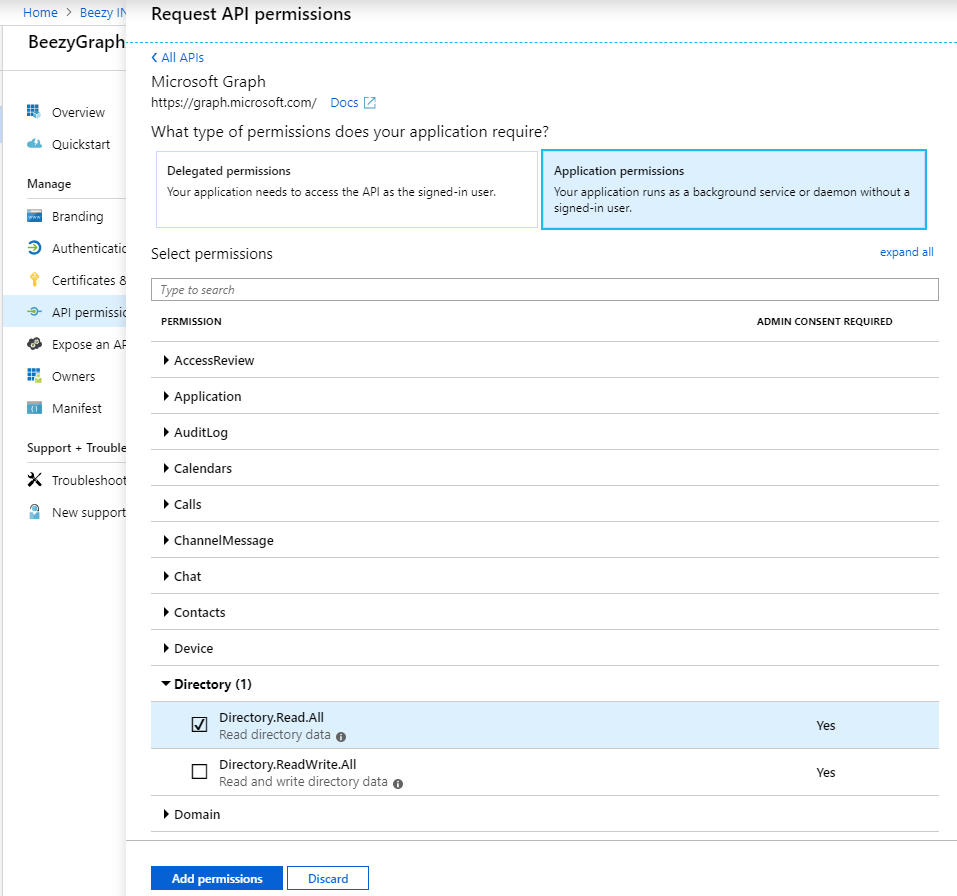
Task: Click the Authentication arrow icon
Action: [x=34, y=248]
